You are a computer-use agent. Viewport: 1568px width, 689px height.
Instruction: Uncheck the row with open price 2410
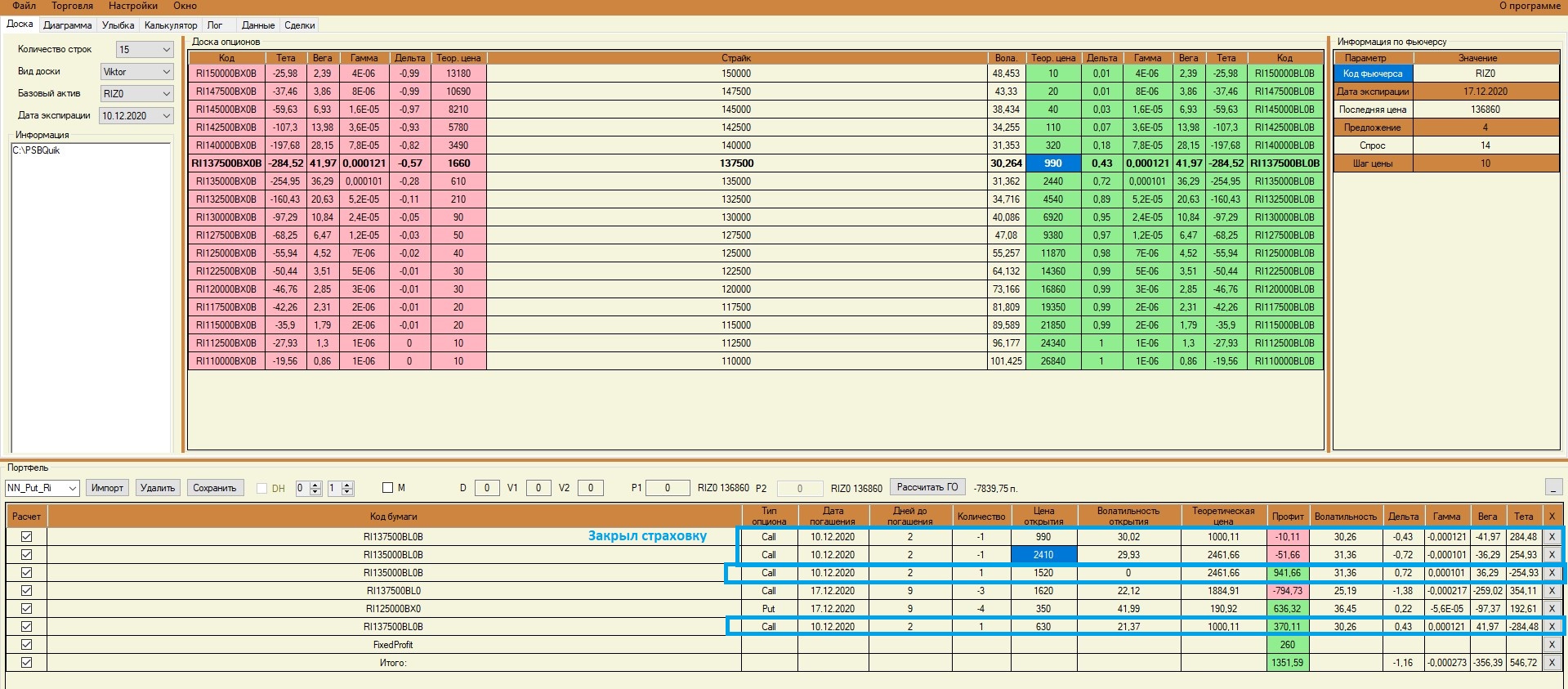tap(26, 555)
